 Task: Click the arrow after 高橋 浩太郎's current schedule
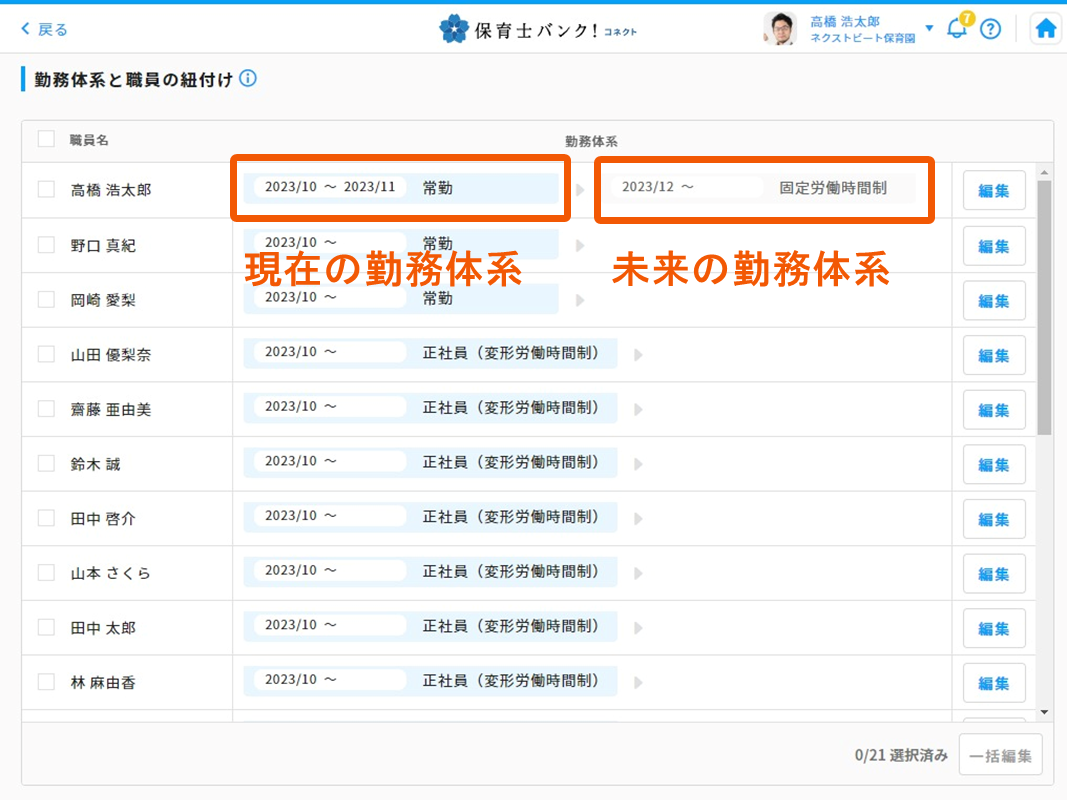tap(579, 189)
